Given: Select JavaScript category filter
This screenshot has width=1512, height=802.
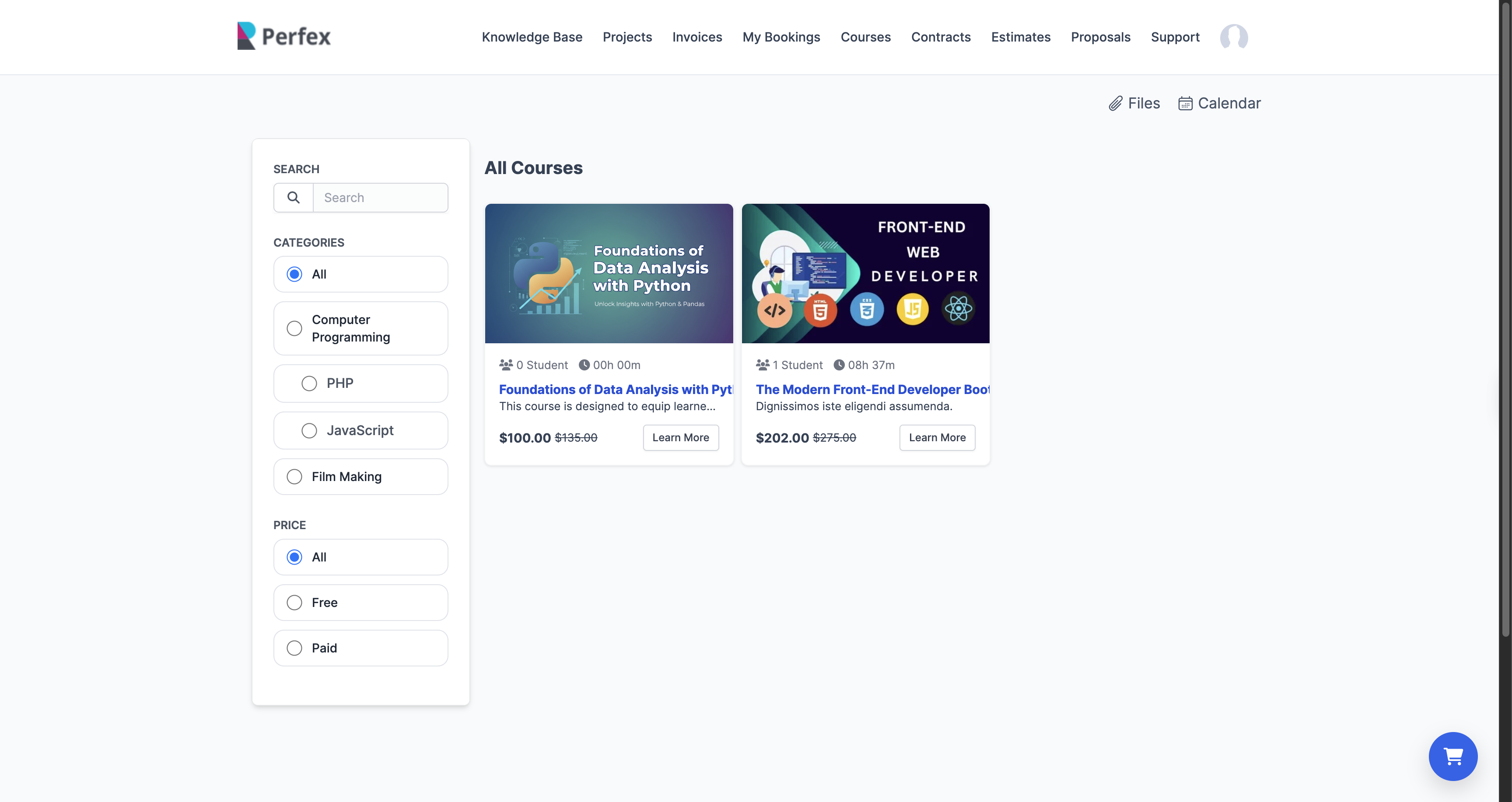Looking at the screenshot, I should point(309,431).
